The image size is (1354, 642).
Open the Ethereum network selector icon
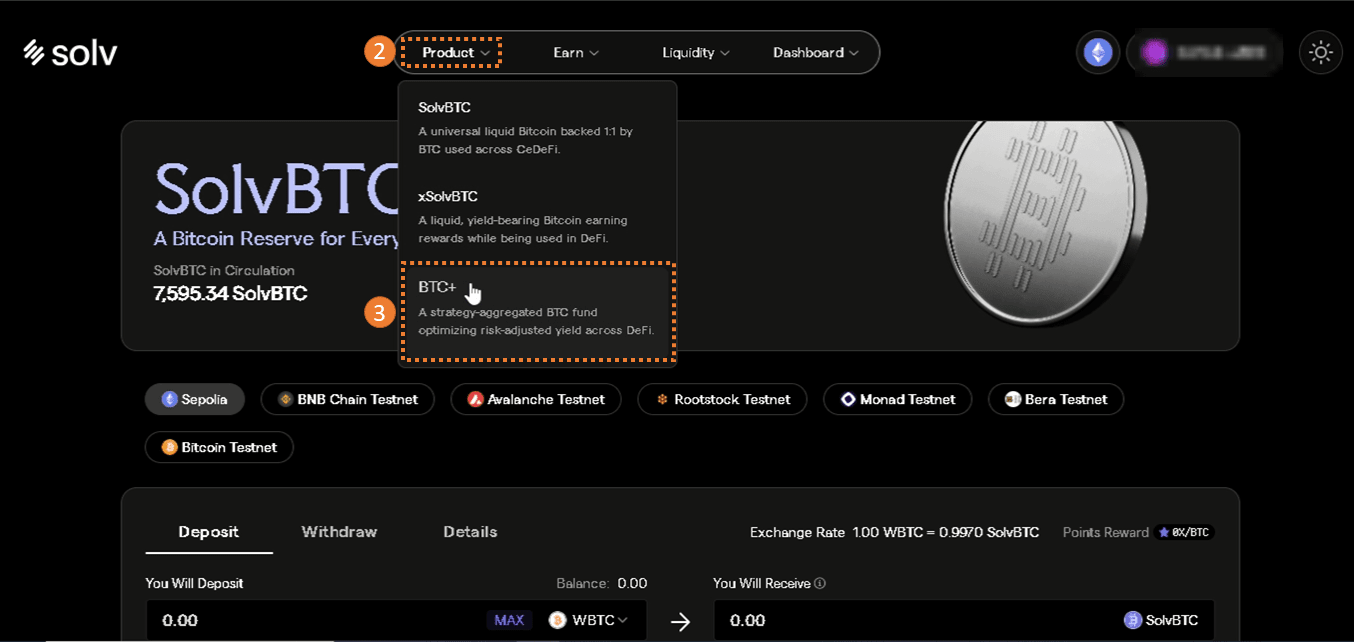1098,52
